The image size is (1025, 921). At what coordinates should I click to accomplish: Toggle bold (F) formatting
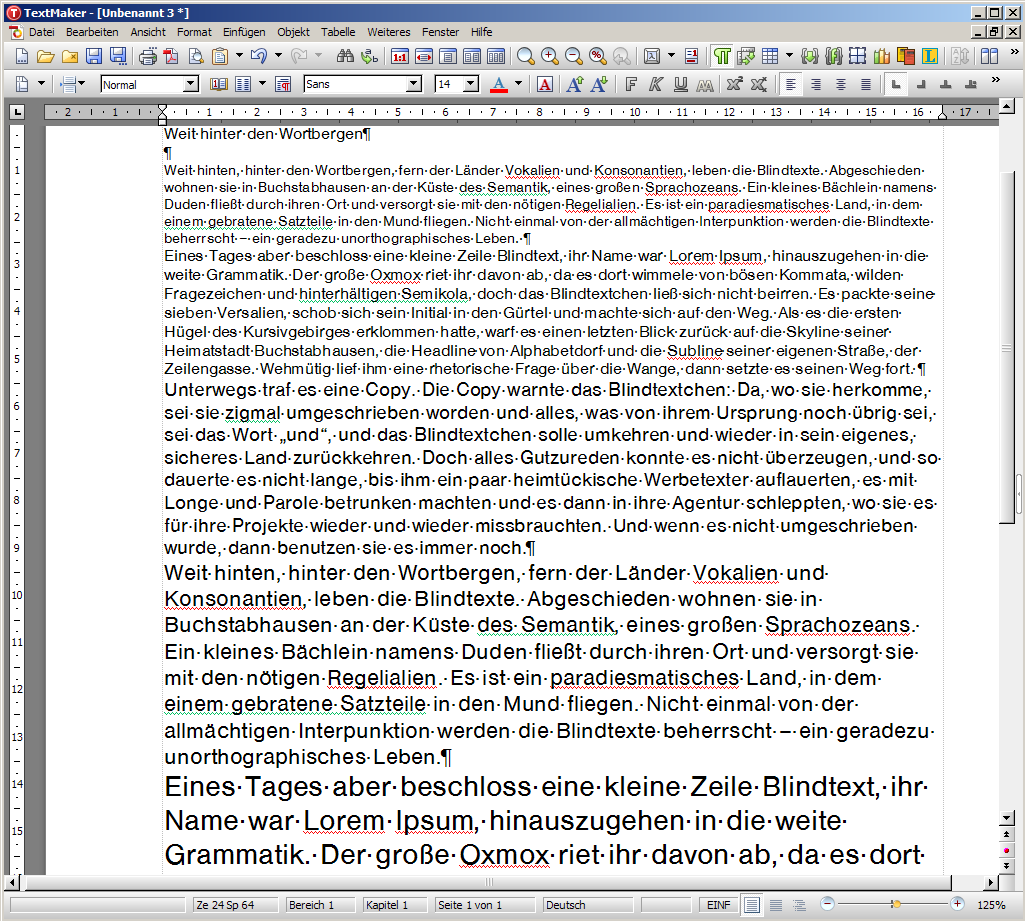point(631,84)
